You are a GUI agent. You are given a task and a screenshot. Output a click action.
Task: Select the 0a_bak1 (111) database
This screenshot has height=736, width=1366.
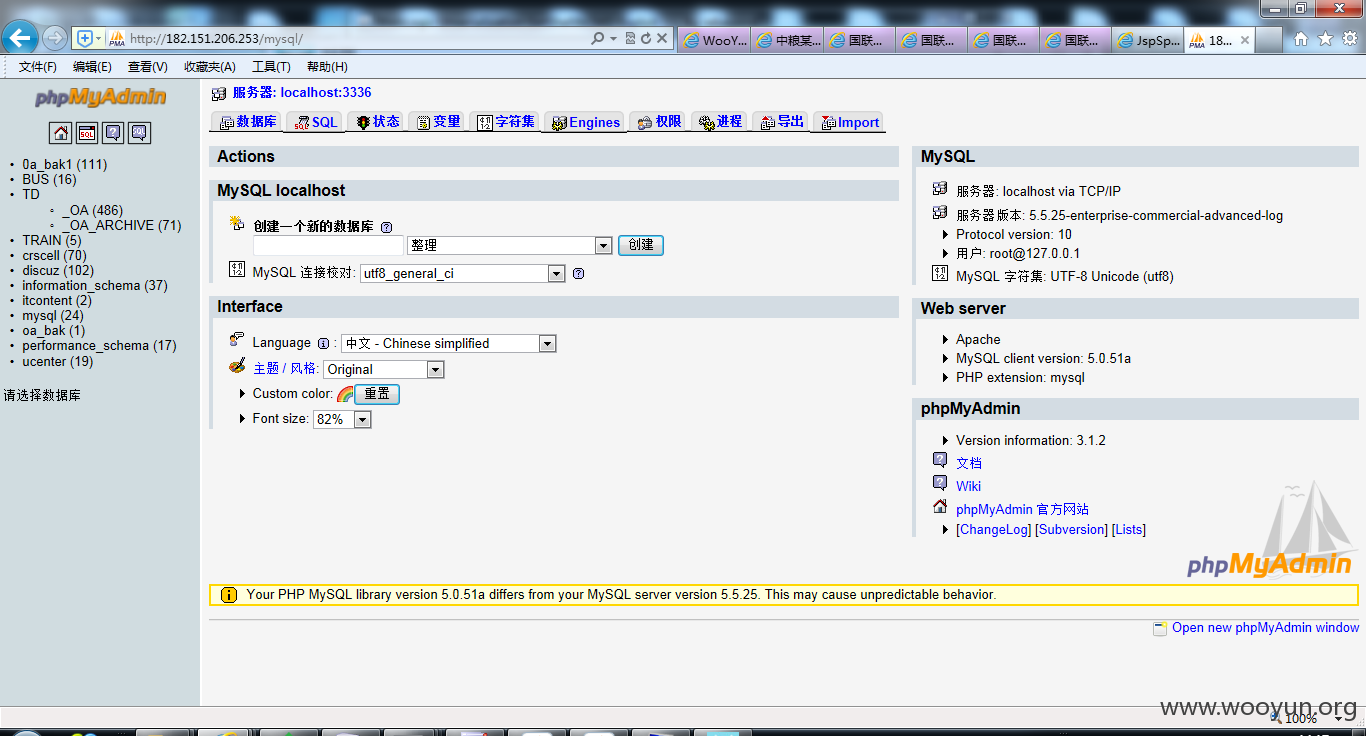coord(65,165)
